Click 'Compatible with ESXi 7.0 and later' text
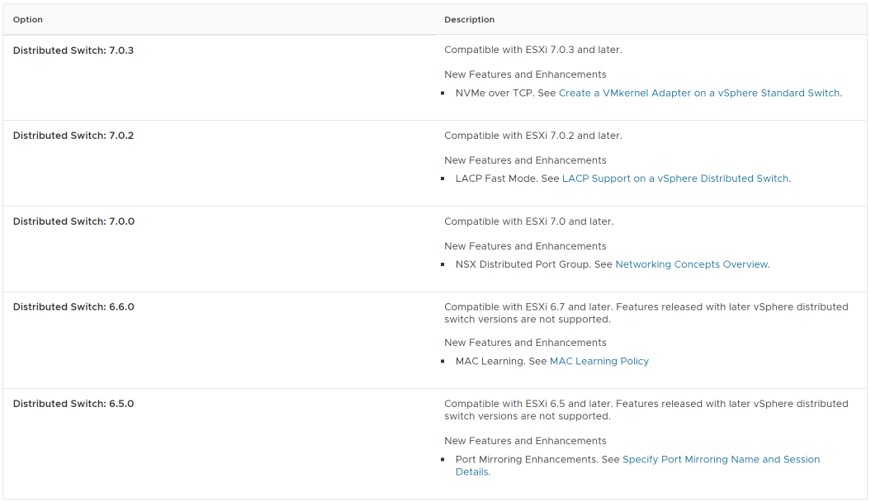Image resolution: width=869 pixels, height=502 pixels. point(529,222)
